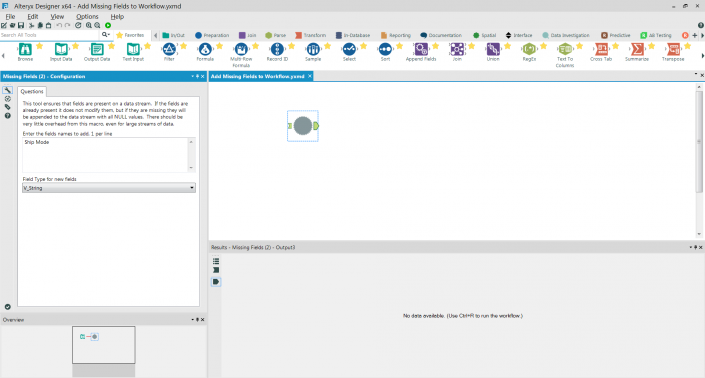Select the Transpose tool icon
The image size is (705, 378).
[x=673, y=49]
